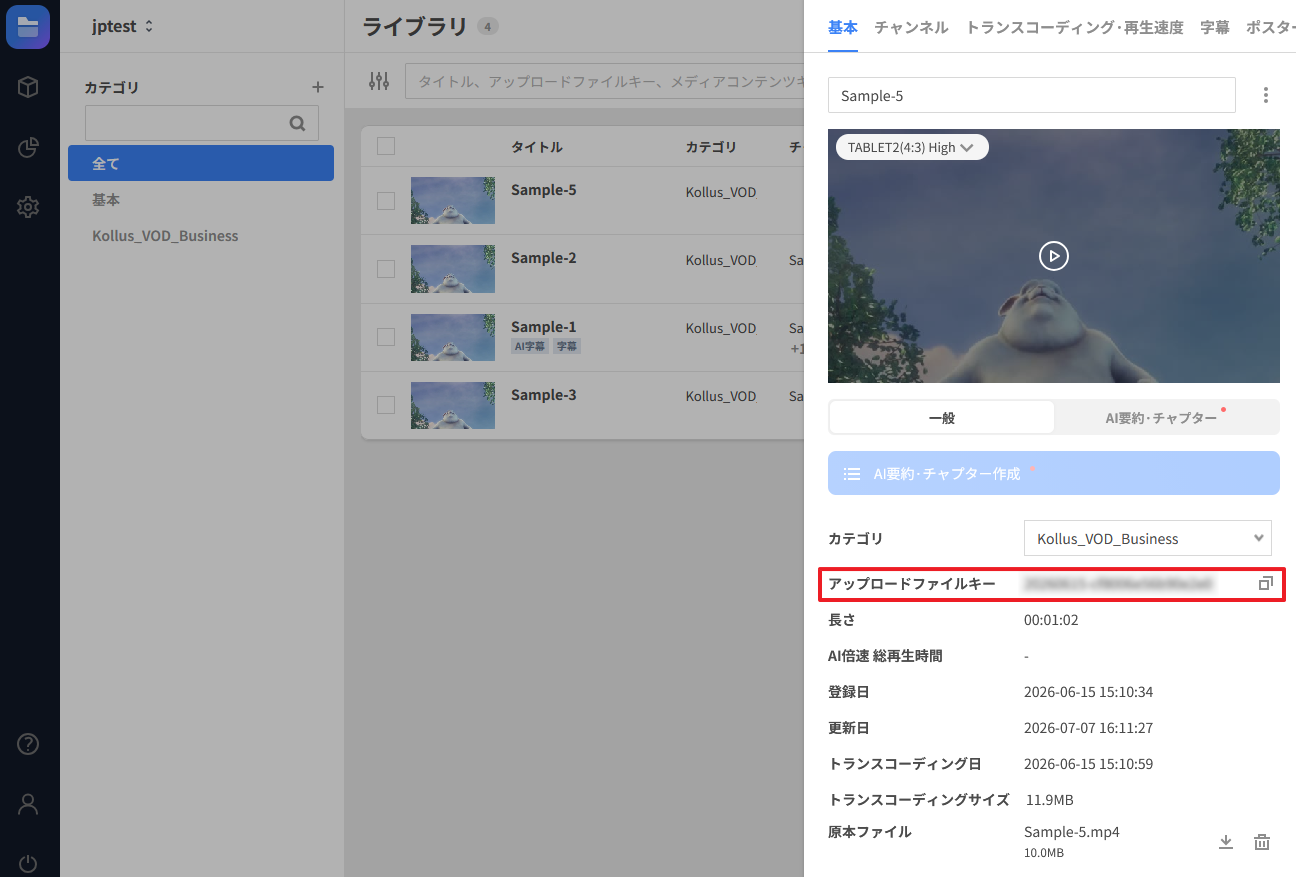Edit the Sample-5 title input field
The height and width of the screenshot is (877, 1296).
[1032, 95]
